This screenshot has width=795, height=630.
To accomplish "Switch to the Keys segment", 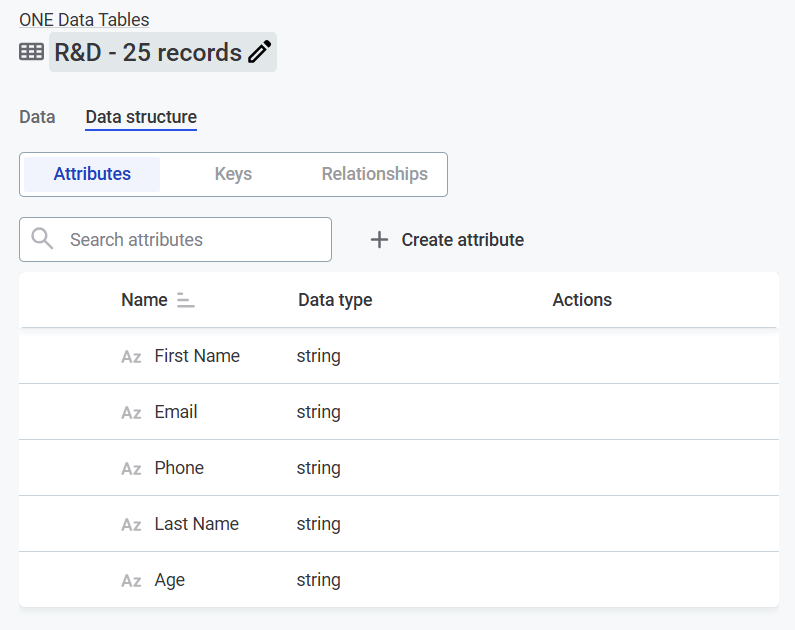I will (x=233, y=174).
